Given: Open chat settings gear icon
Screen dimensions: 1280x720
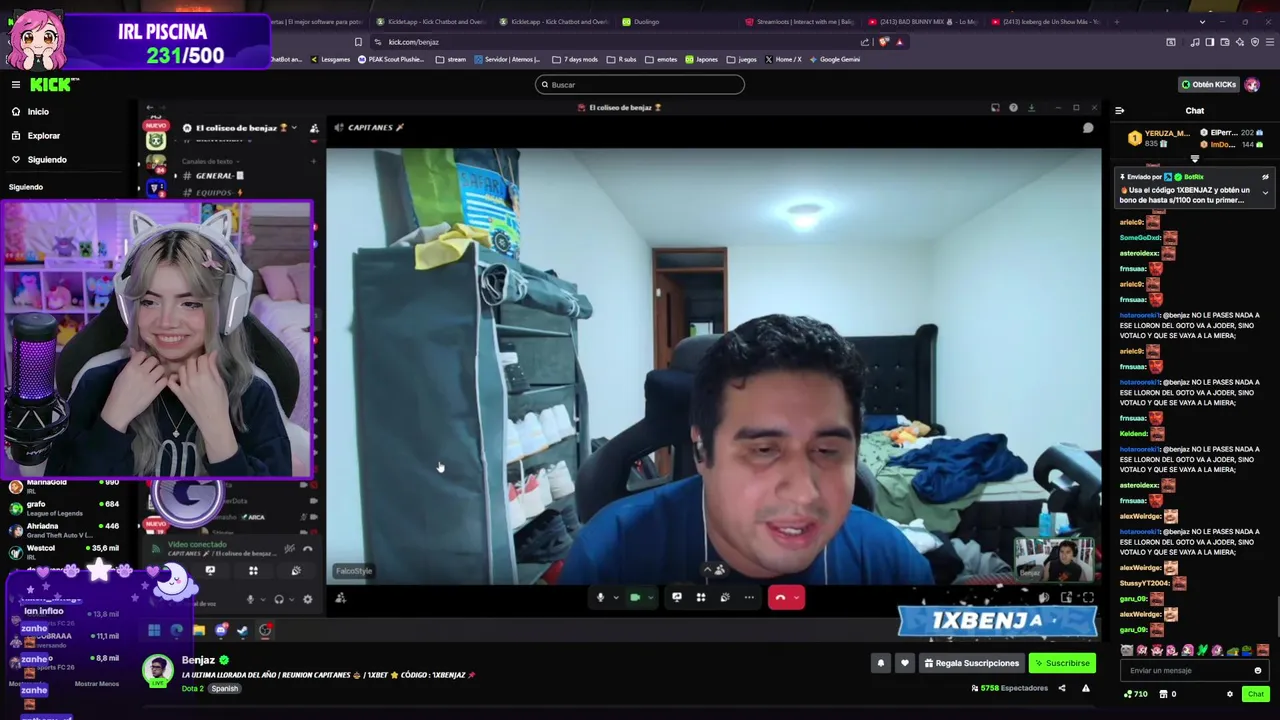Looking at the screenshot, I should coord(1230,694).
